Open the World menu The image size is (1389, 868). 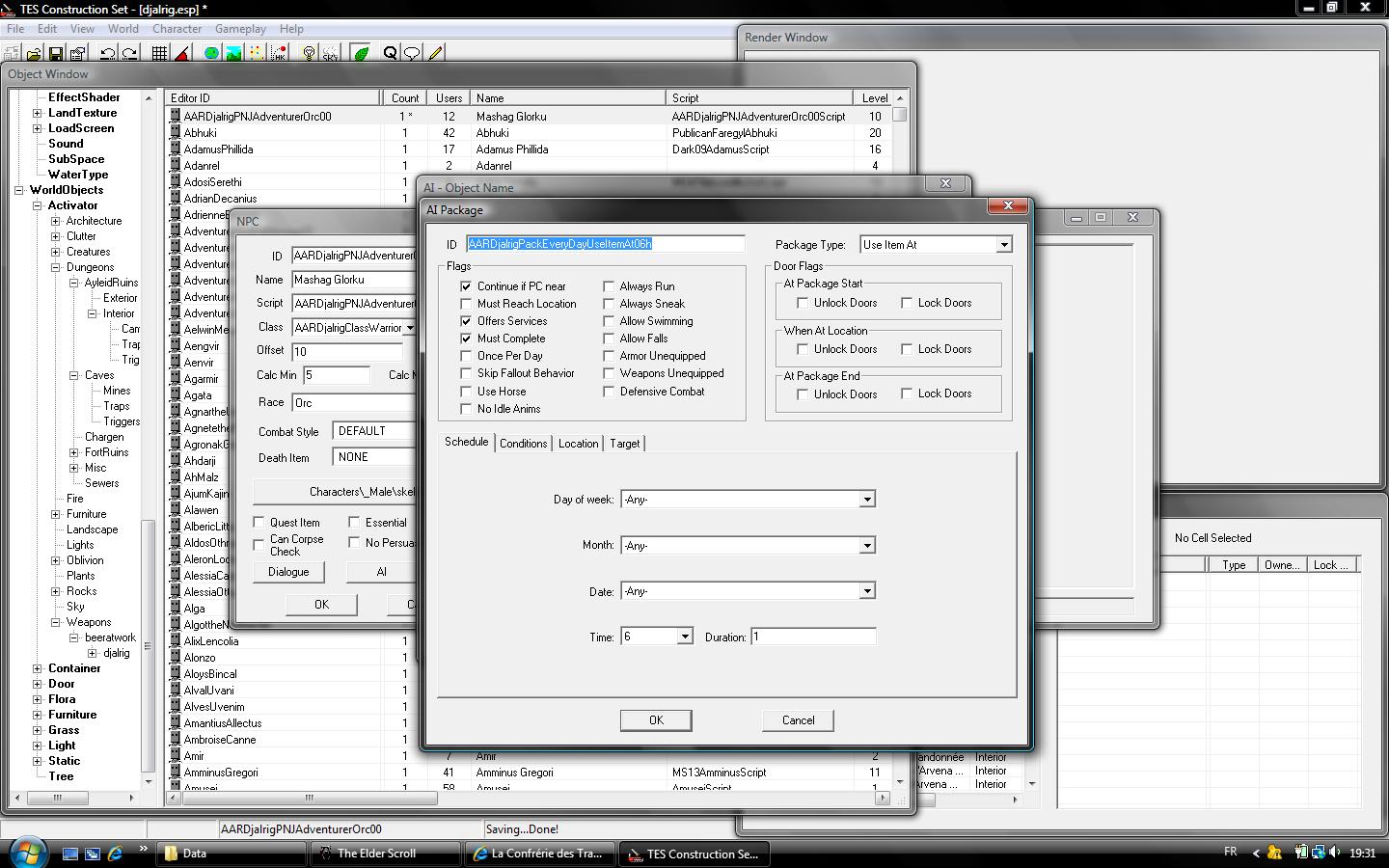(x=123, y=29)
